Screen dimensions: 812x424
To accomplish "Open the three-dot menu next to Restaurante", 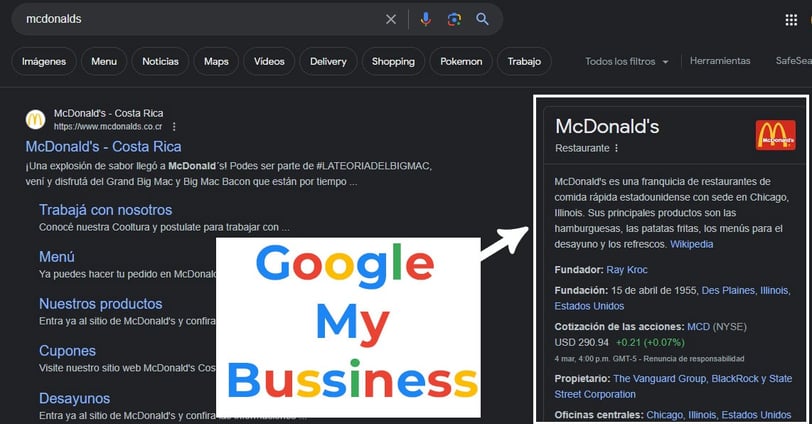I will point(616,148).
